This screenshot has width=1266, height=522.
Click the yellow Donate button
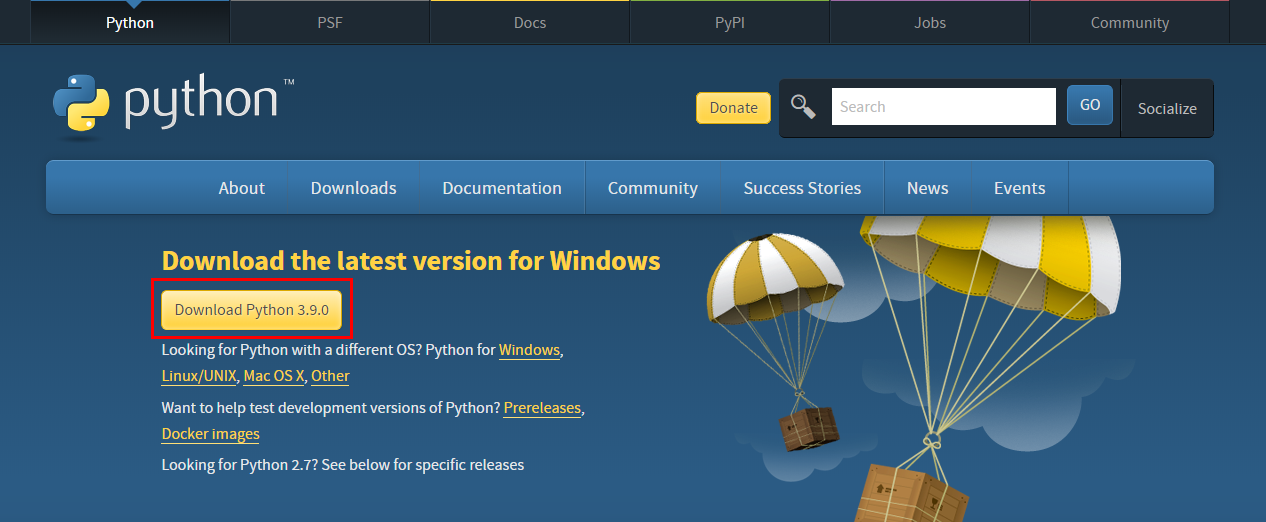(733, 108)
